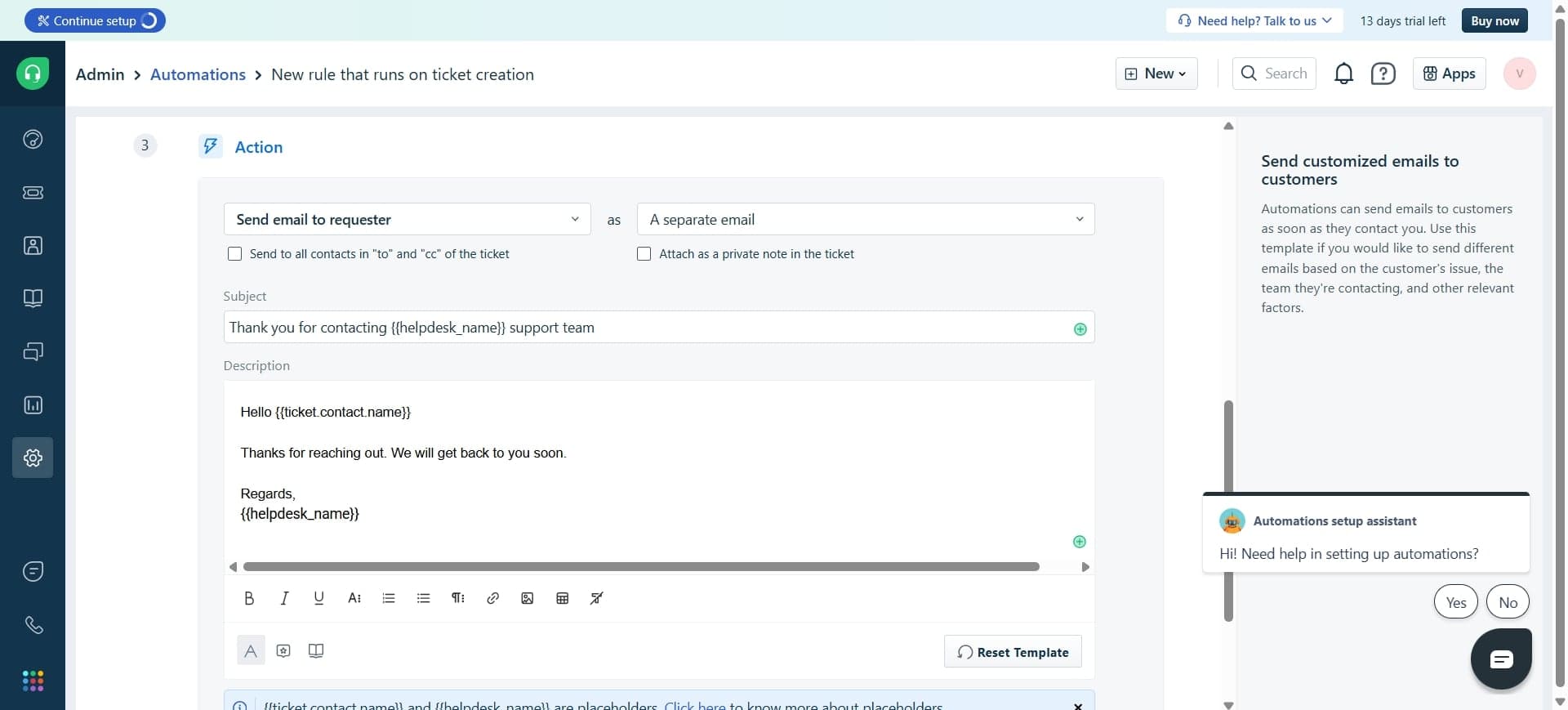This screenshot has width=1568, height=710.
Task: Enable attach as a private note
Action: click(x=644, y=254)
